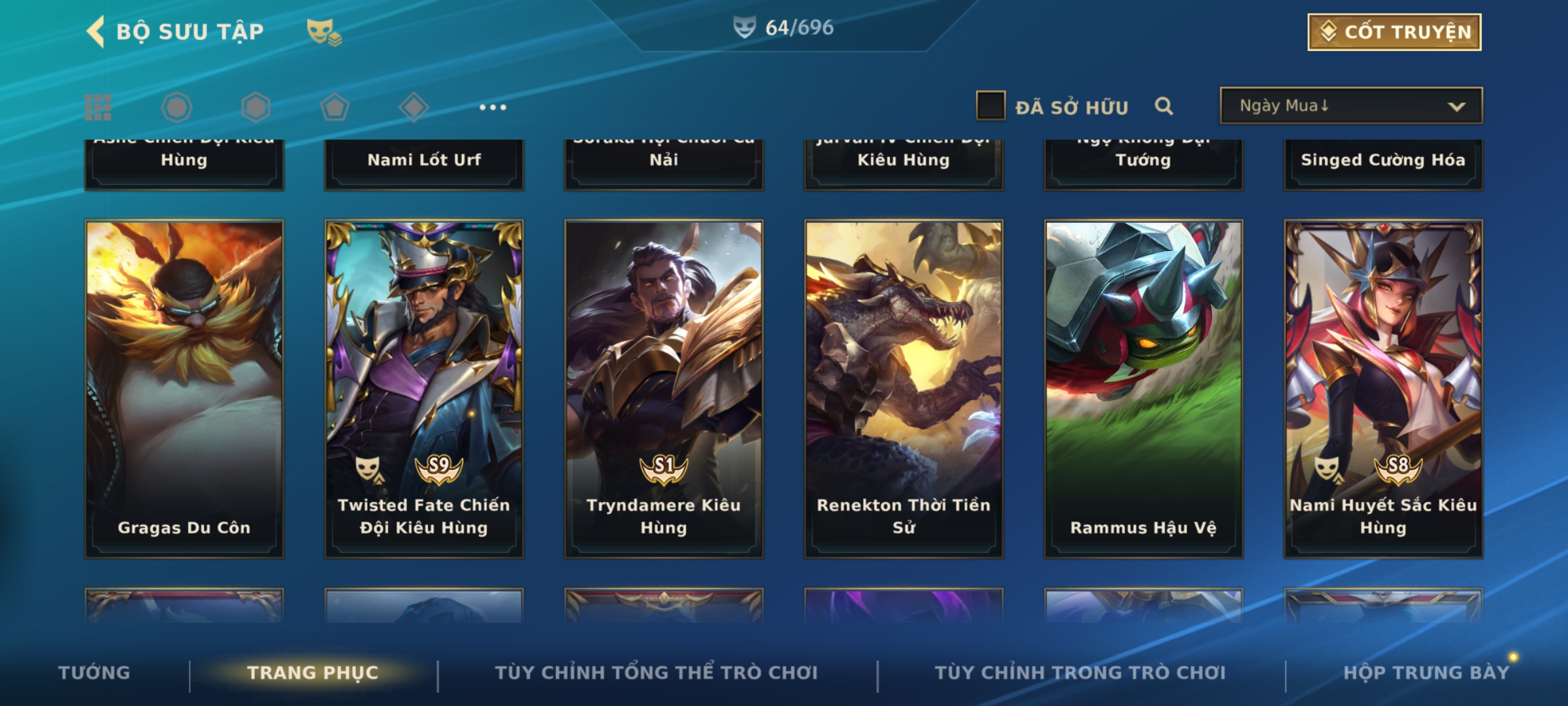Open the CỐT TRUYỆN button
Viewport: 1568px width, 706px height.
tap(1394, 32)
